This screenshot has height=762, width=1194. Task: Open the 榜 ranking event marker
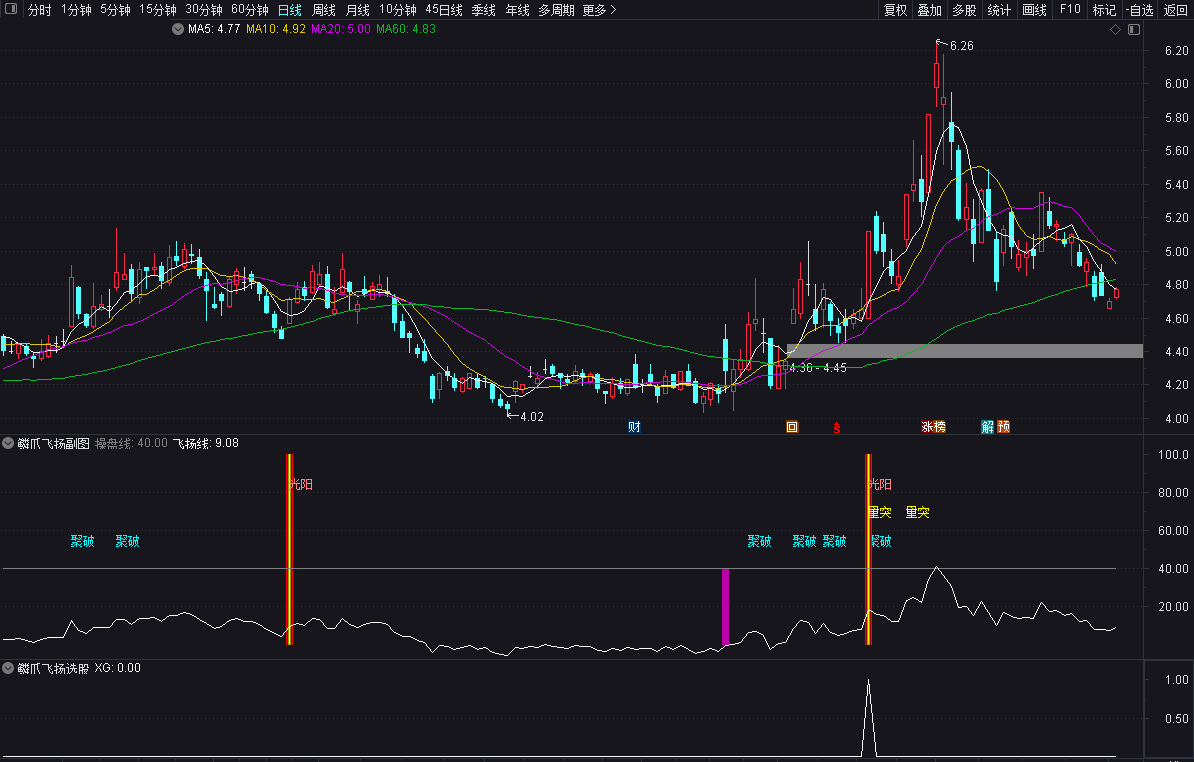pyautogui.click(x=940, y=427)
